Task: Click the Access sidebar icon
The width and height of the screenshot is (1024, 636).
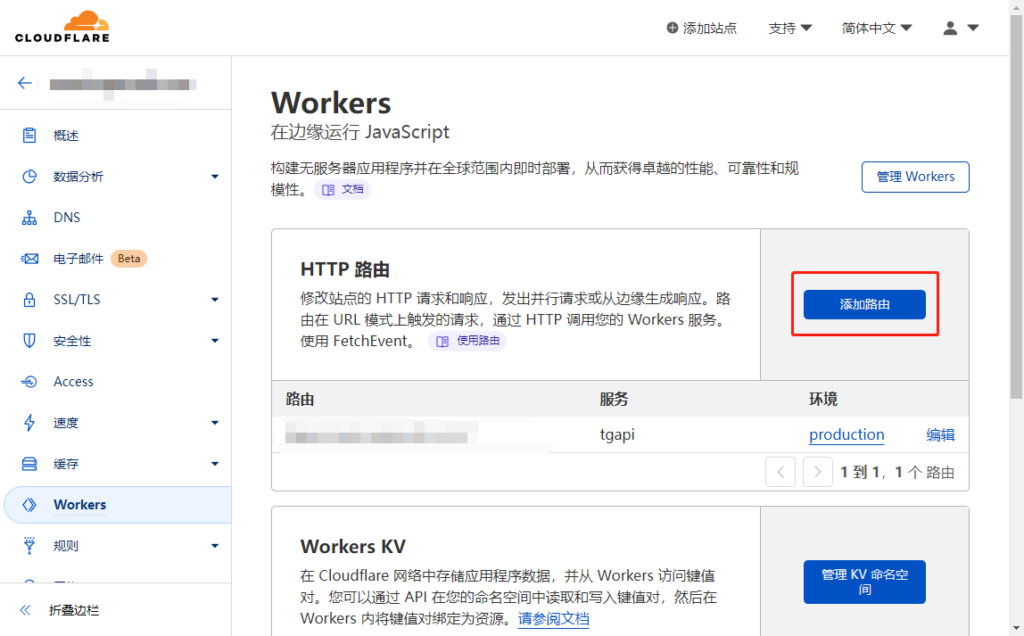Action: coord(30,382)
